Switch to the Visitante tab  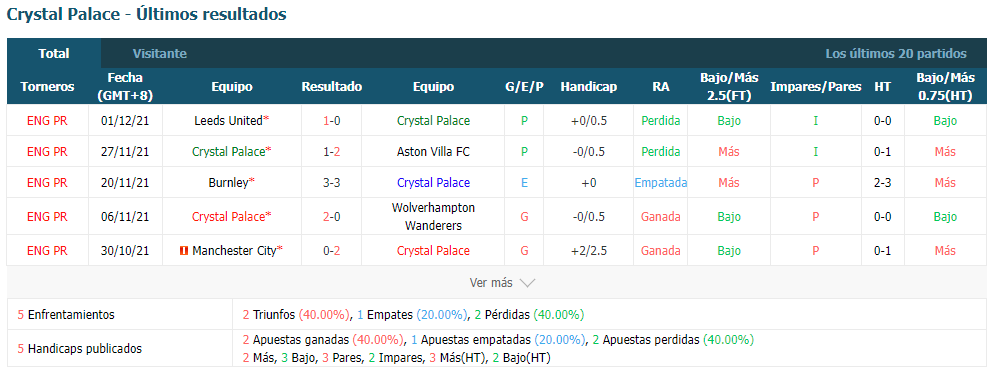click(x=160, y=54)
